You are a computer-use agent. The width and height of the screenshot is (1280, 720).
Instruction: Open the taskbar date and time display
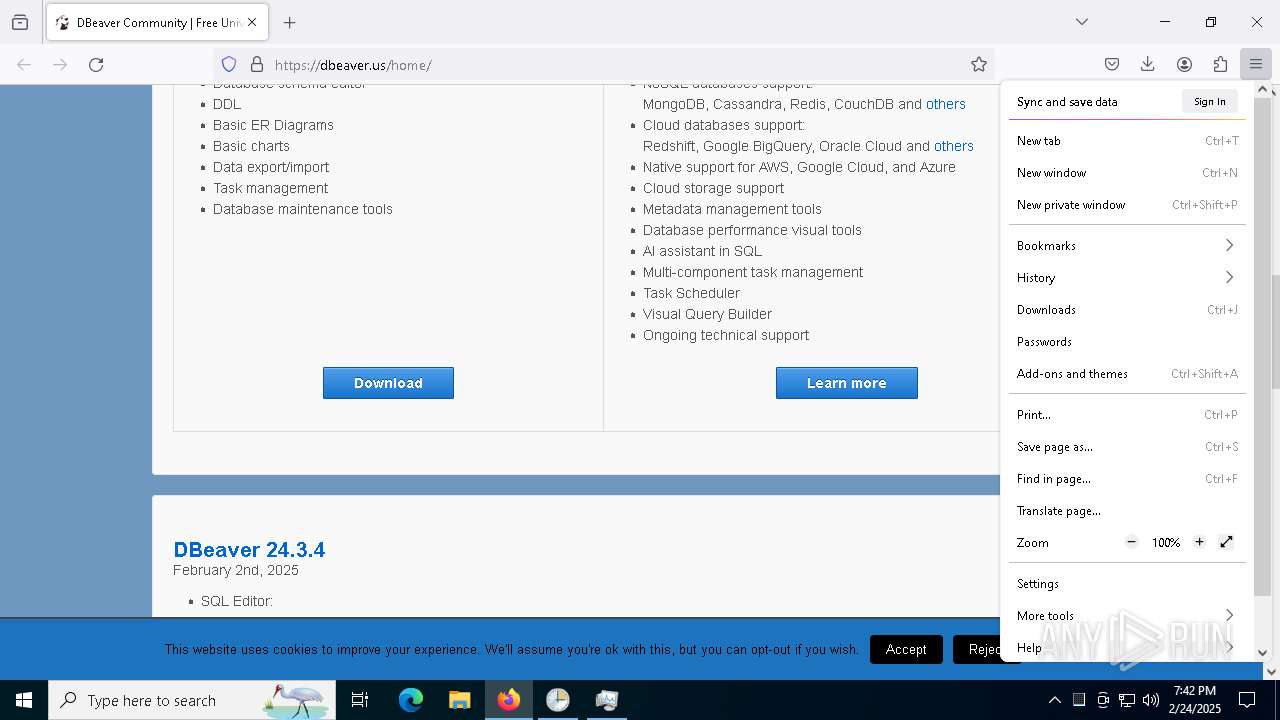click(x=1195, y=700)
